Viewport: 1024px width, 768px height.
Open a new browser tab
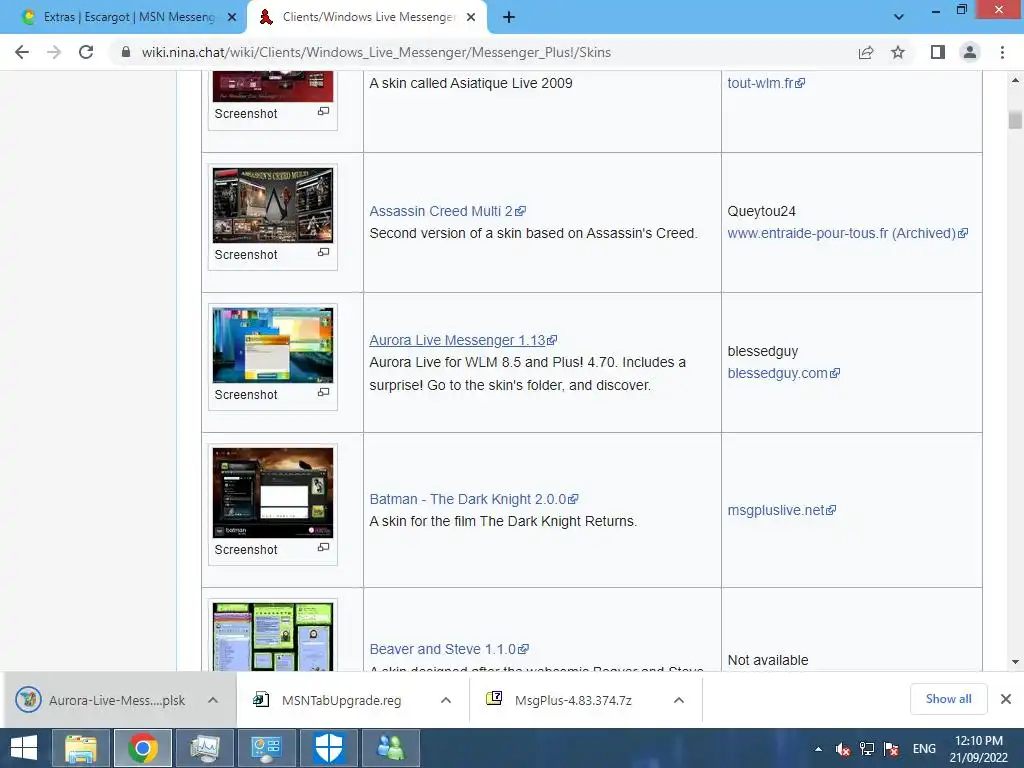click(509, 18)
